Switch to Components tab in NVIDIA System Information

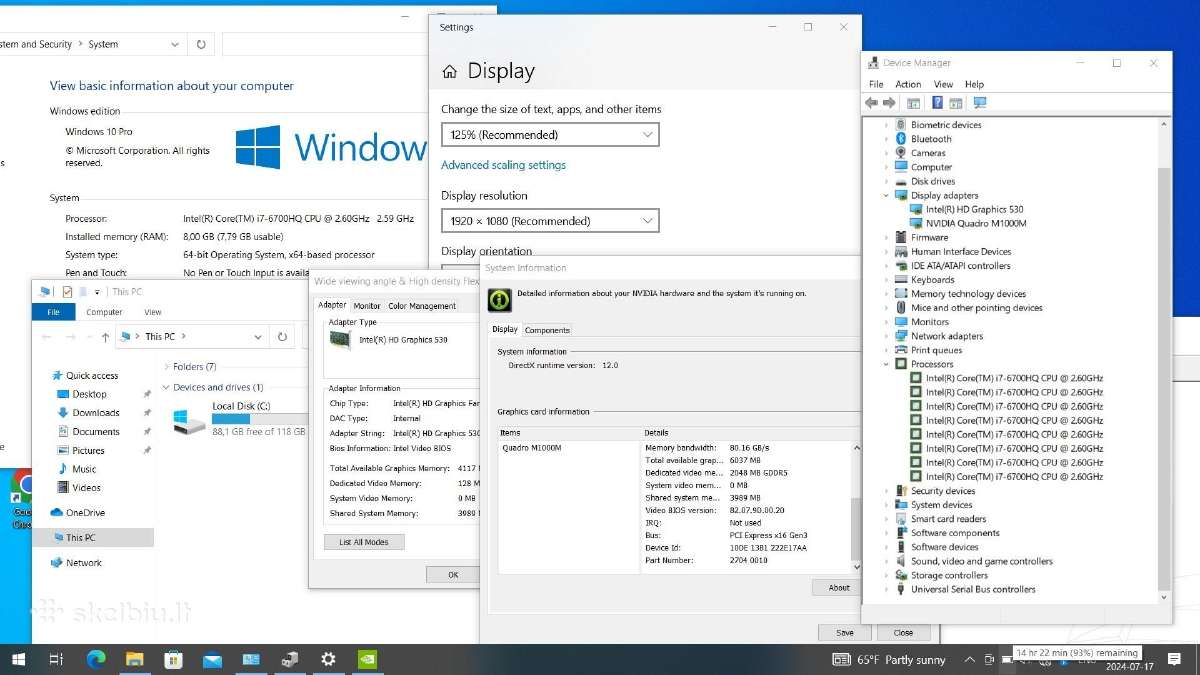(547, 330)
